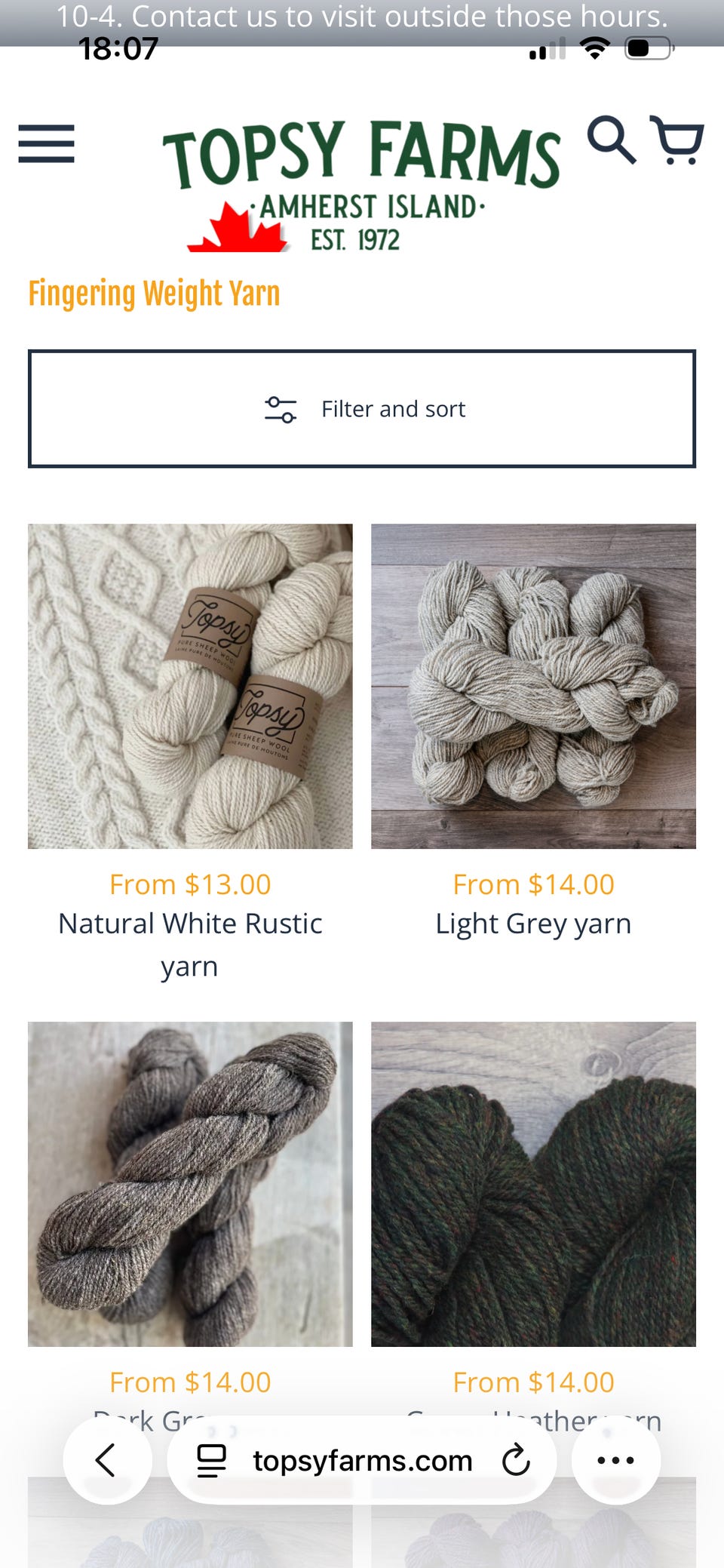Open the hamburger navigation menu

pos(47,143)
